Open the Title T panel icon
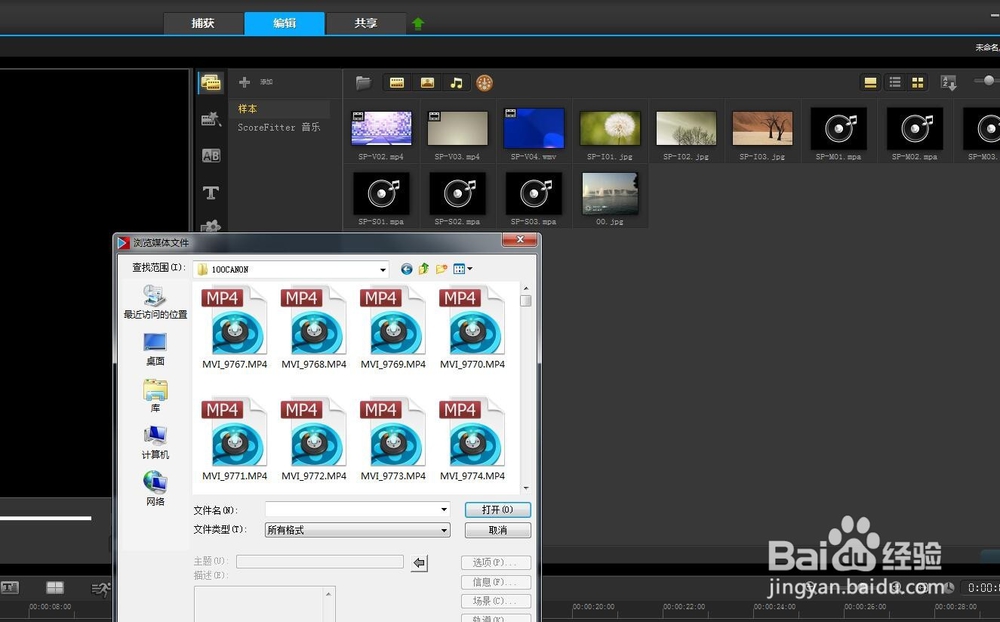This screenshot has height=622, width=1000. 210,193
